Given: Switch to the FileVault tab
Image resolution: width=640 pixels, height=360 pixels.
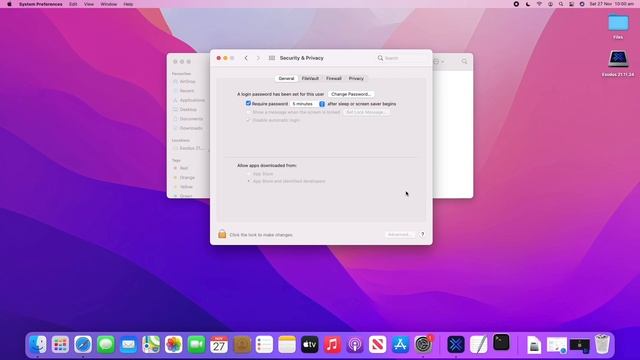Looking at the screenshot, I should pos(310,78).
